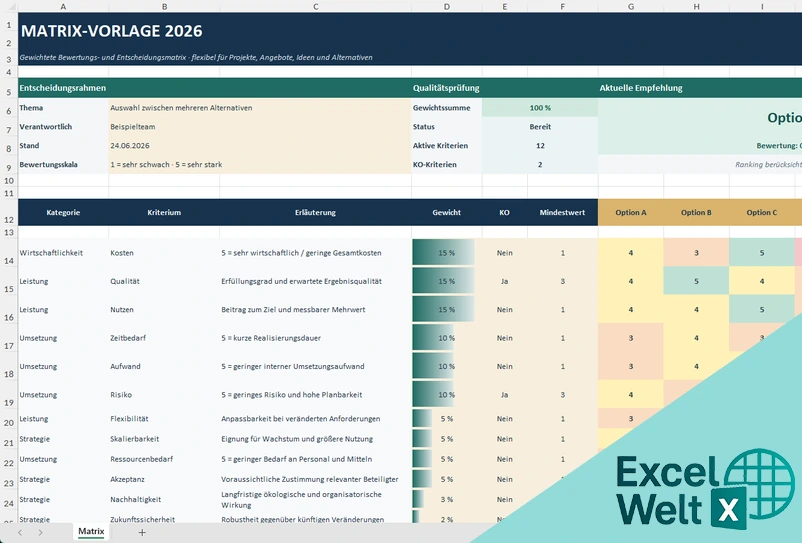
Task: Click the Option C column heading
Action: coord(762,212)
